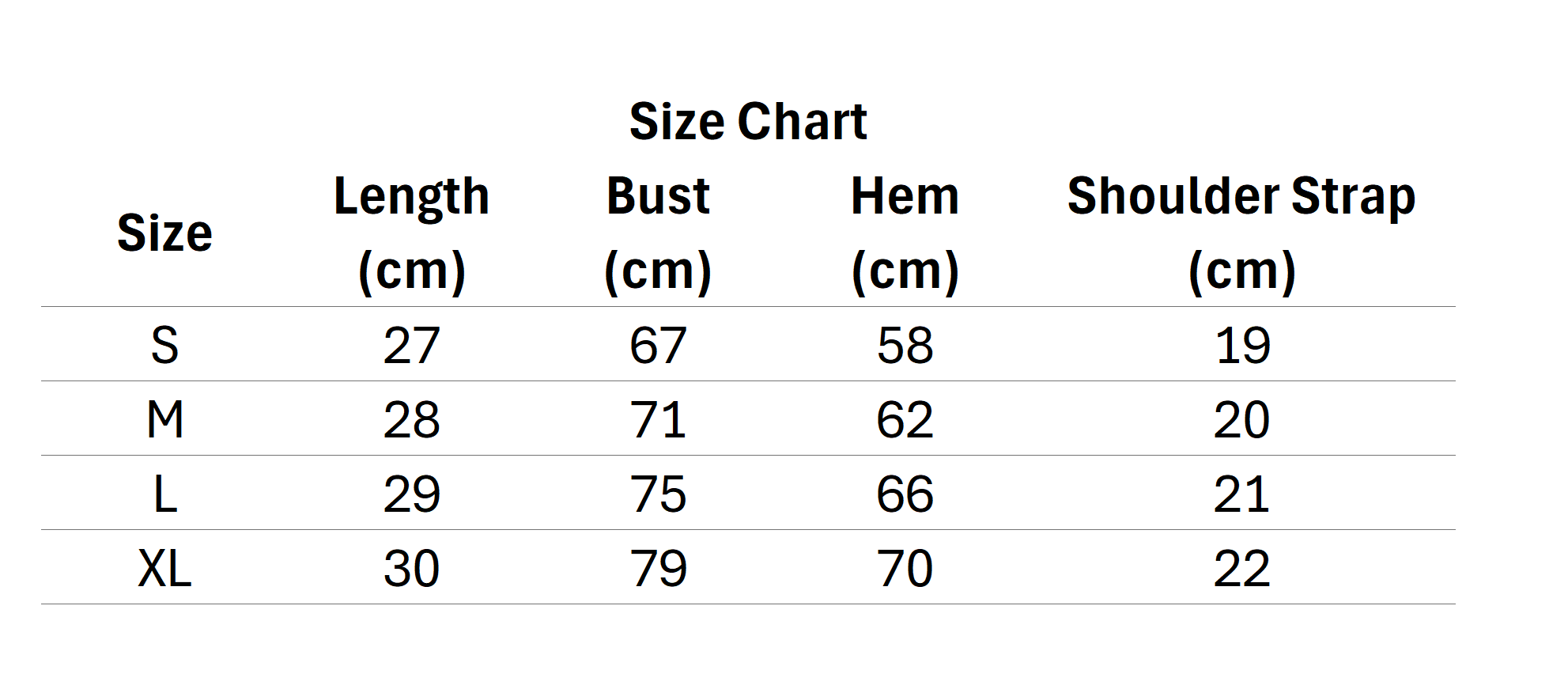
Task: Select the Bust (cm) column header
Action: (658, 233)
